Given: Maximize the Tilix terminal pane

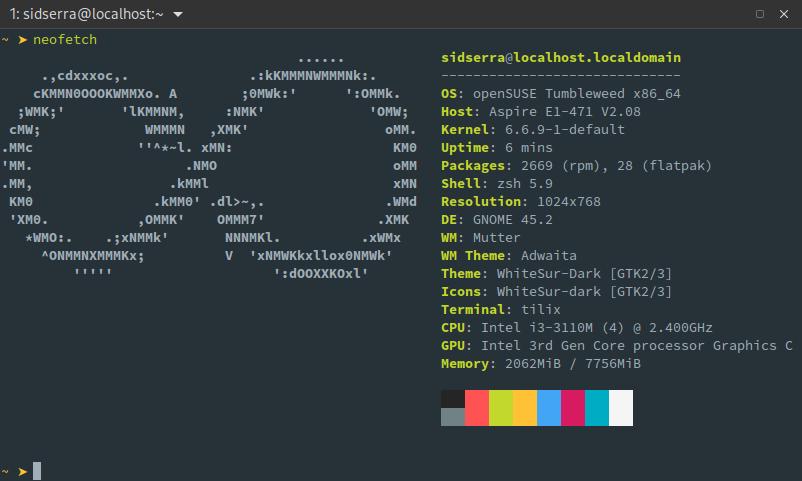Looking at the screenshot, I should [x=760, y=15].
